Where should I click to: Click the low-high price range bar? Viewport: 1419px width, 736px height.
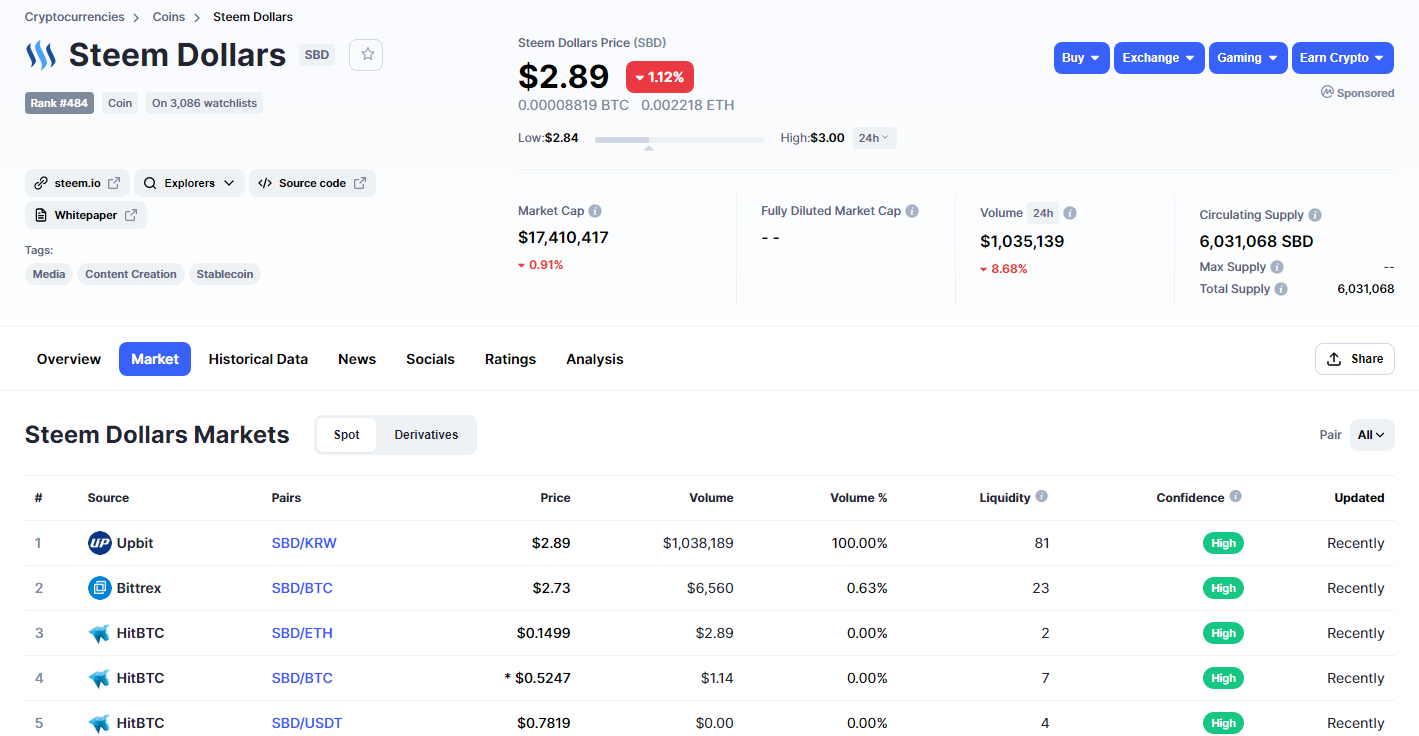[x=680, y=140]
